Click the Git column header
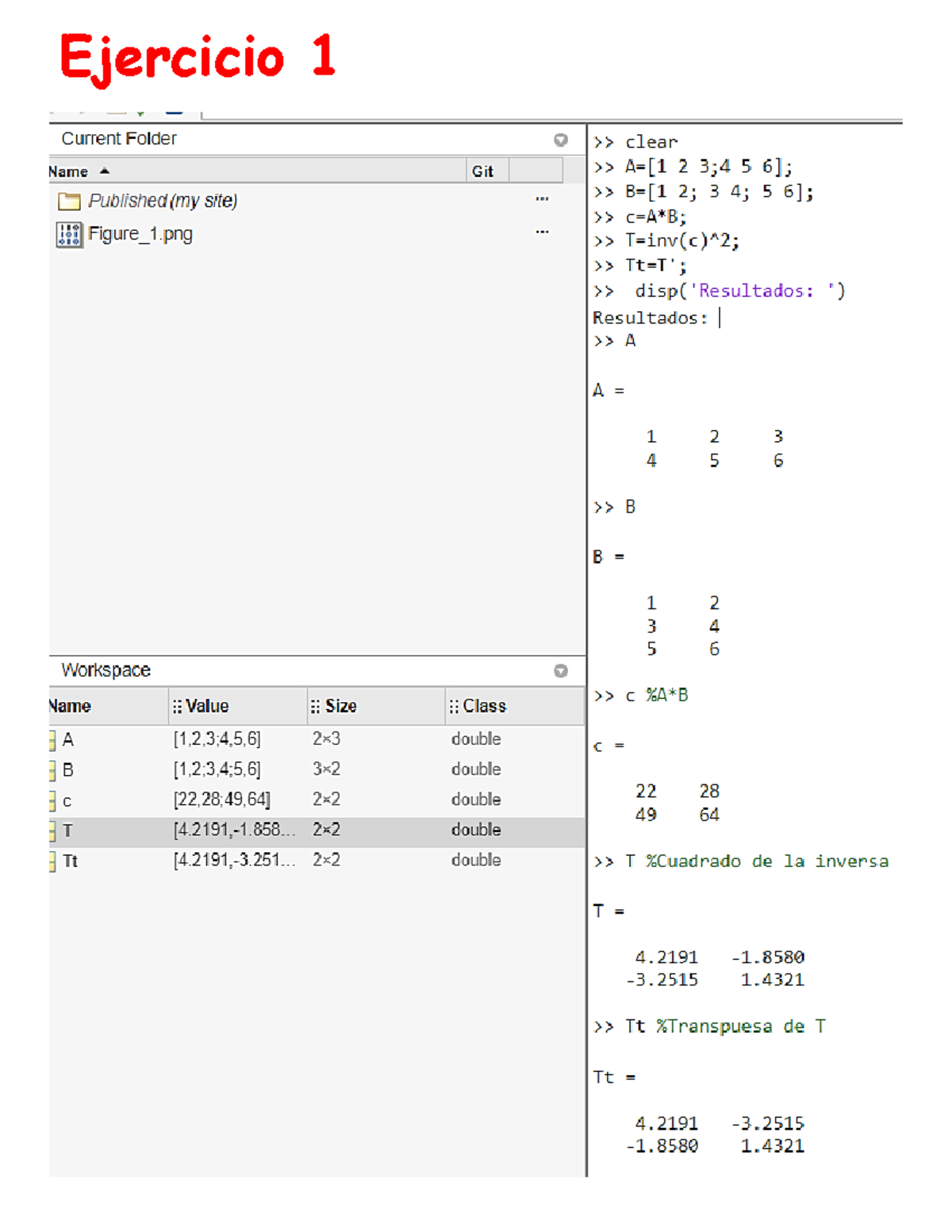 coord(482,171)
